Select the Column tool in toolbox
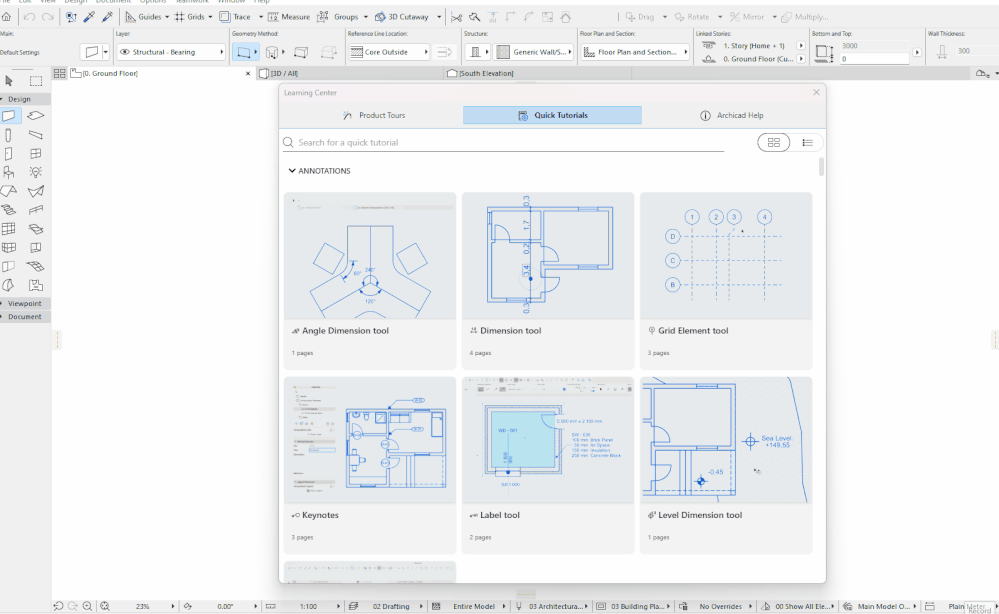This screenshot has width=999, height=614. (8, 135)
